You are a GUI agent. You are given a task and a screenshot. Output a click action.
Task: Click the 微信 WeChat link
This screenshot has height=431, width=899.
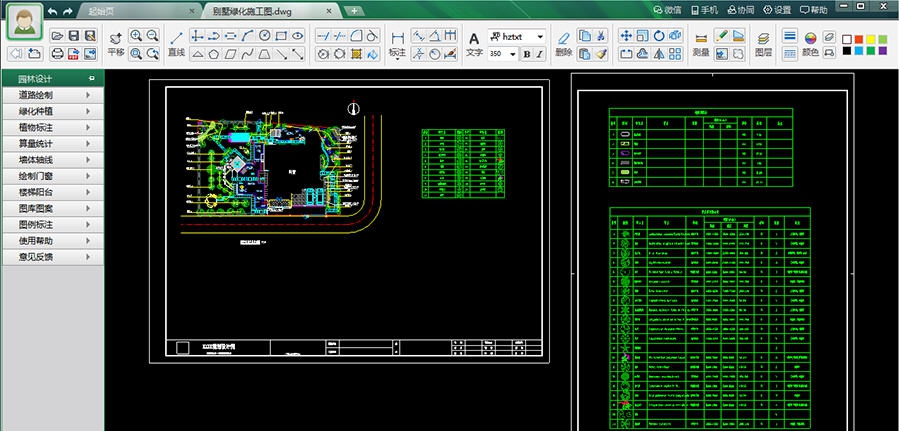(x=666, y=10)
